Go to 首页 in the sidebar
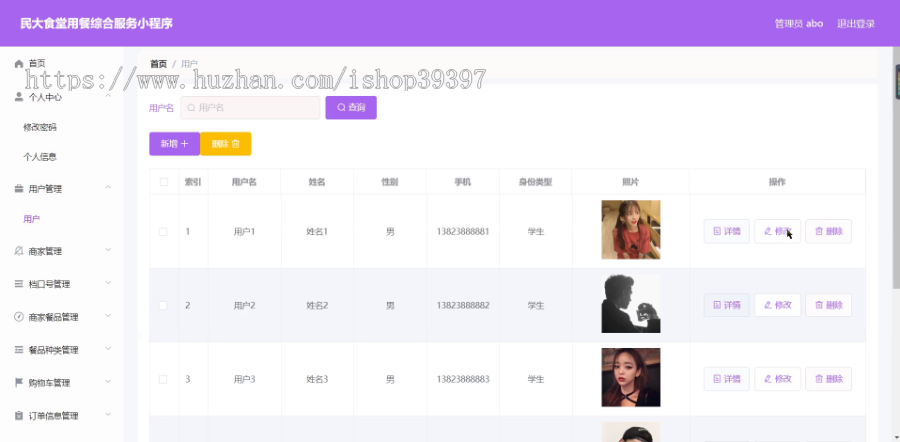Image resolution: width=900 pixels, height=442 pixels. pyautogui.click(x=37, y=64)
